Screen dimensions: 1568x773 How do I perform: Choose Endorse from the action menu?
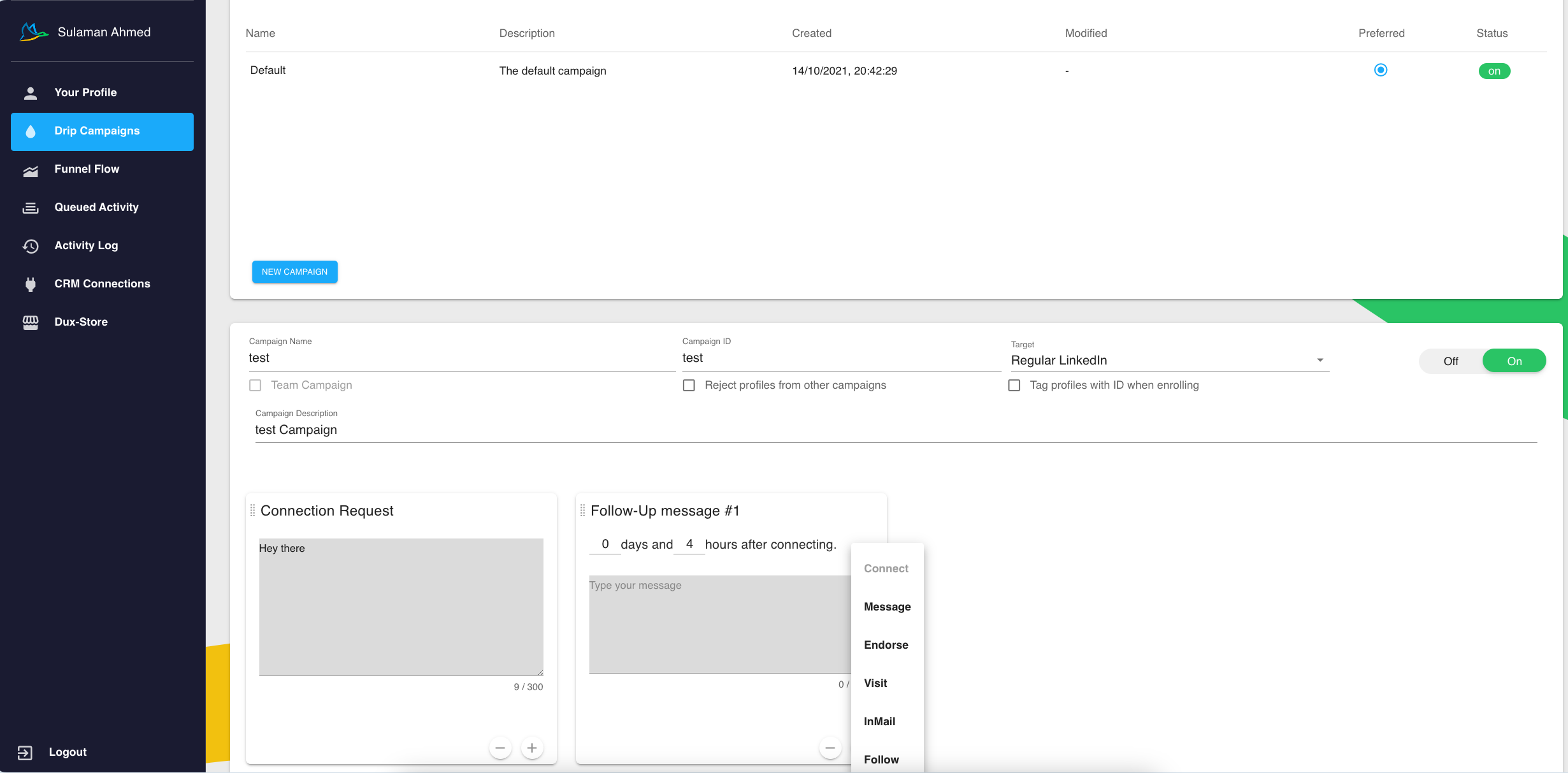point(886,645)
